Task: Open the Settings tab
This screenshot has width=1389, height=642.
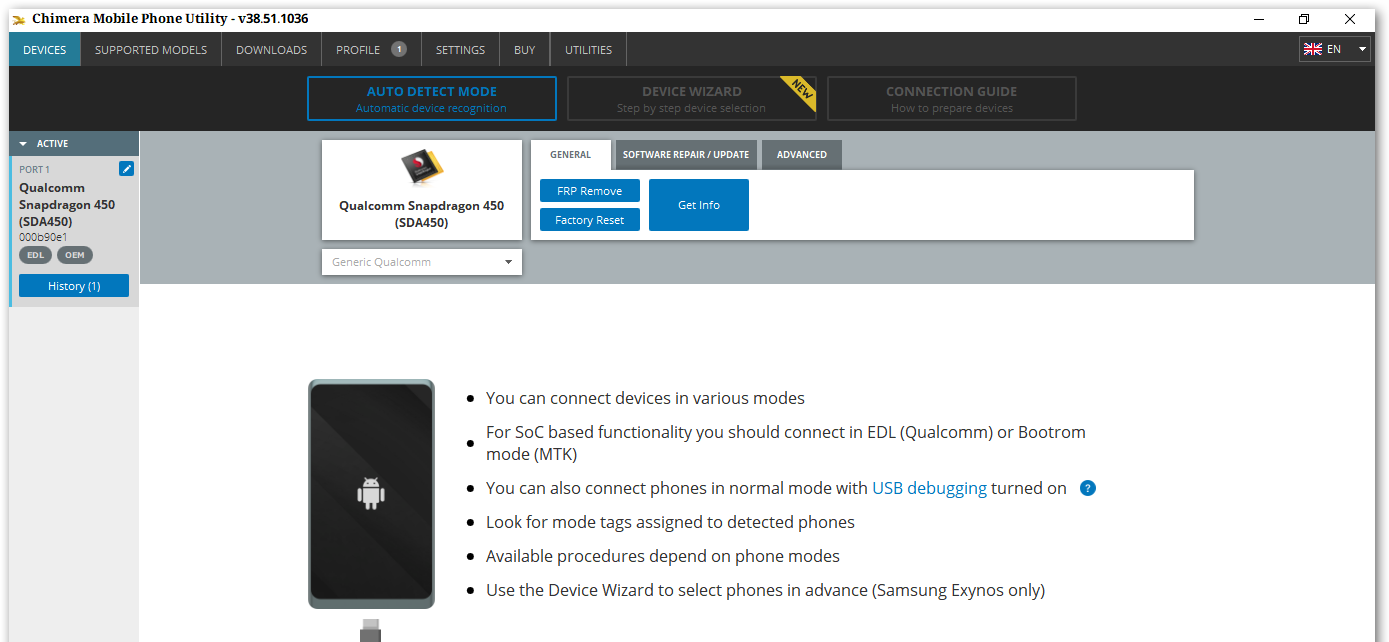Action: click(460, 49)
